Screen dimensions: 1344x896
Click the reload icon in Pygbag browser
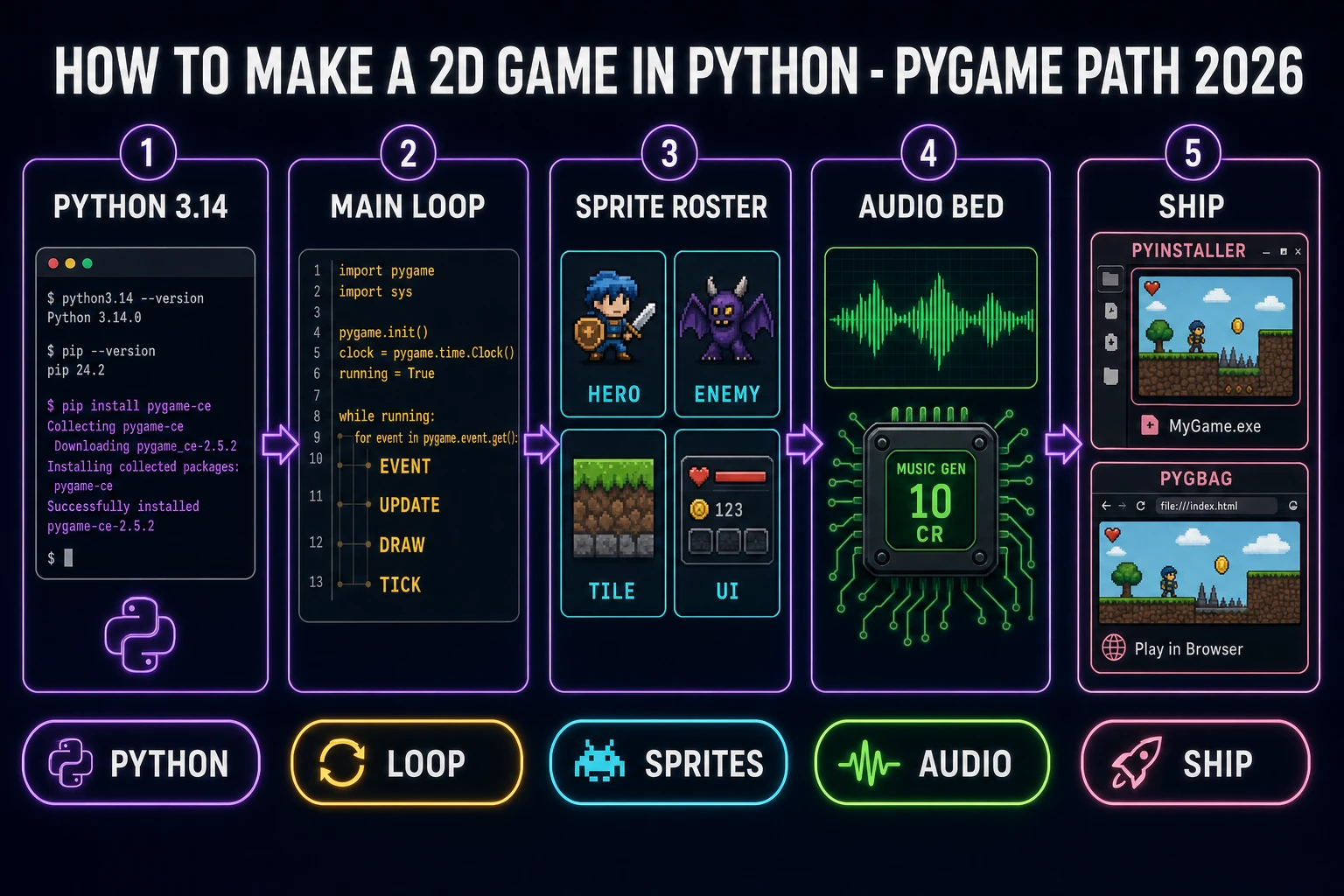(1140, 506)
